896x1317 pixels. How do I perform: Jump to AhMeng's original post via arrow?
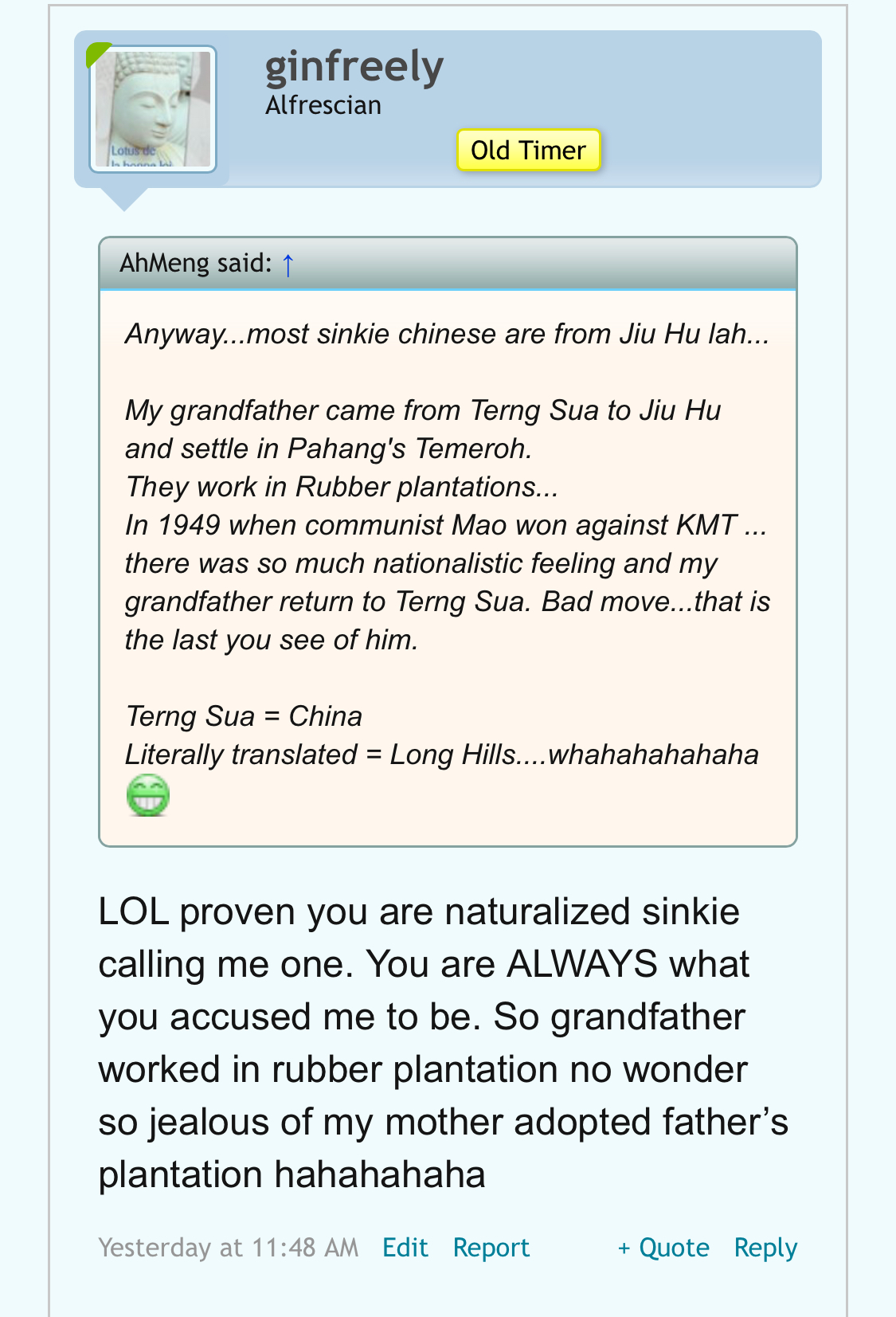tap(288, 264)
